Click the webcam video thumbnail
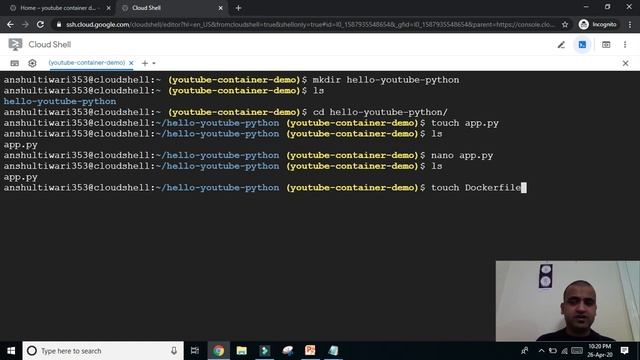Image resolution: width=640 pixels, height=360 pixels. tap(568, 301)
